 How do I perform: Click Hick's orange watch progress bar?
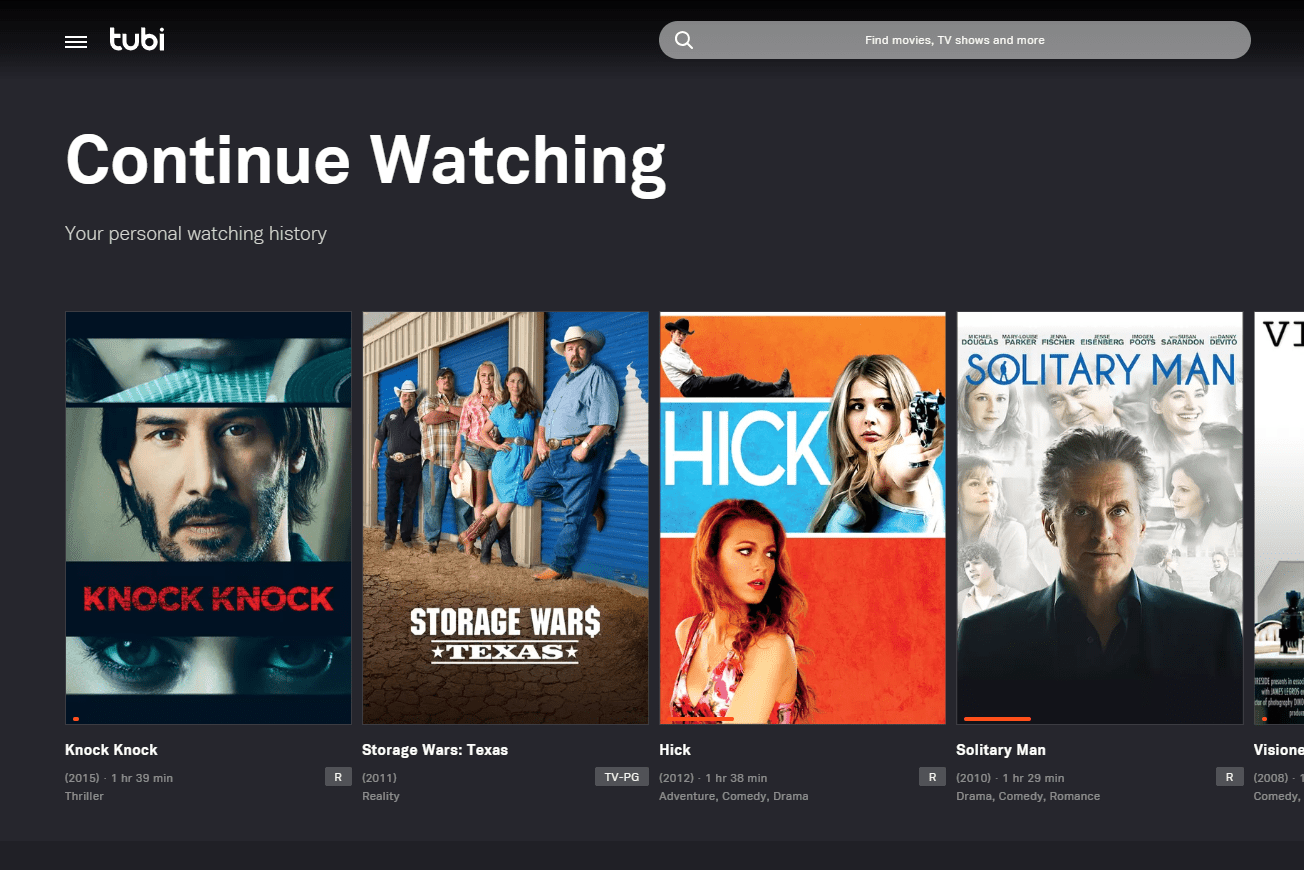click(x=703, y=719)
